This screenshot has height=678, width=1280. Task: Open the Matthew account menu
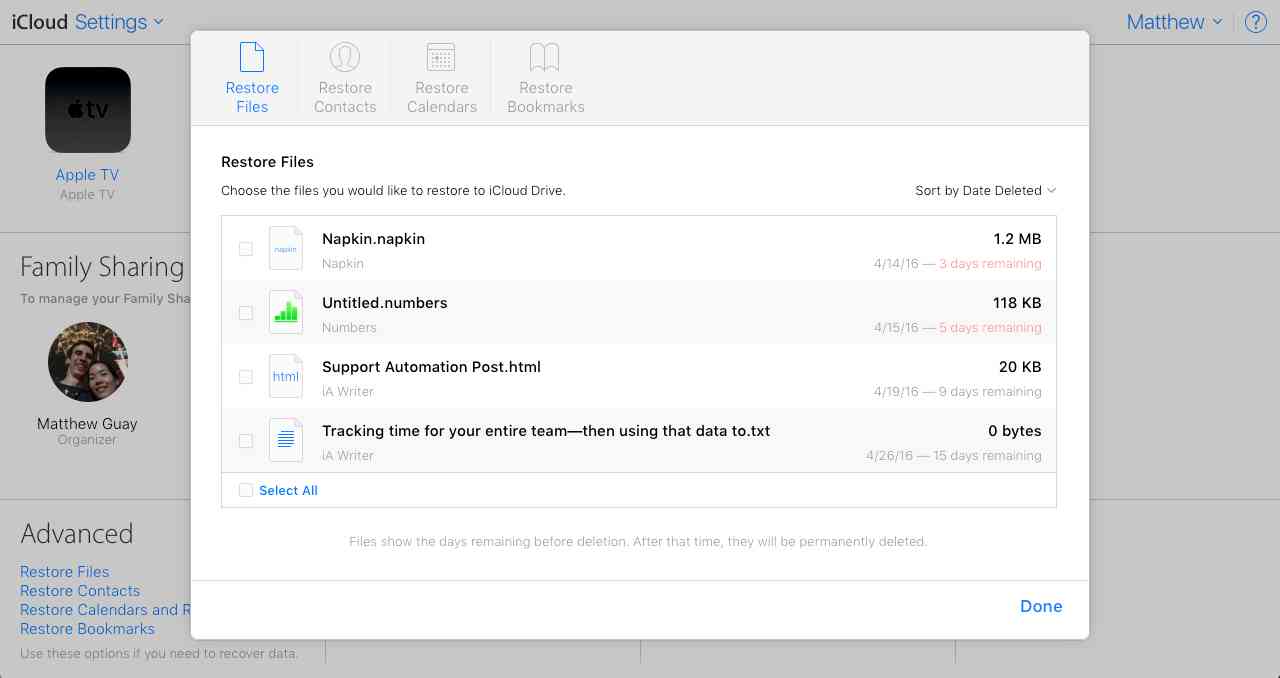1175,22
